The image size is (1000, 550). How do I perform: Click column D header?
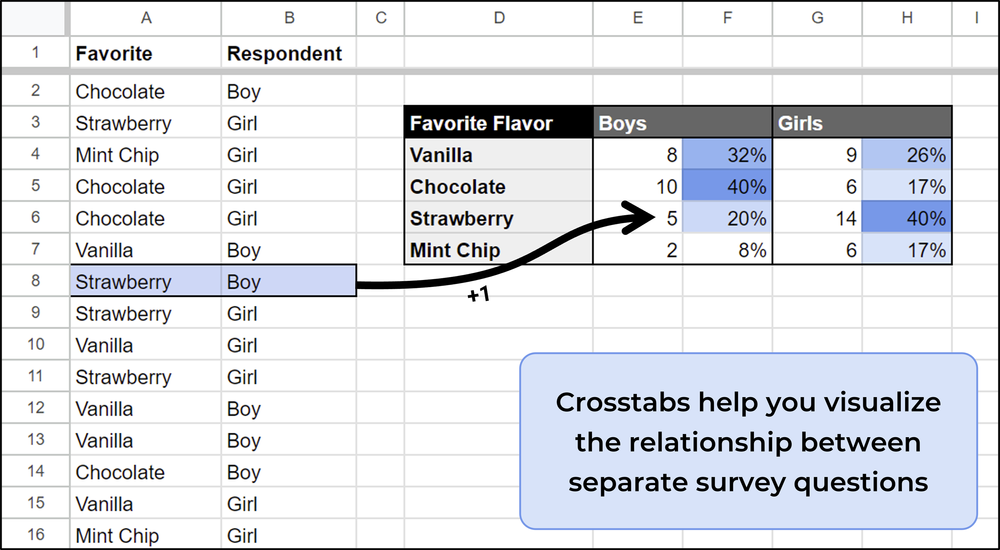click(x=498, y=18)
